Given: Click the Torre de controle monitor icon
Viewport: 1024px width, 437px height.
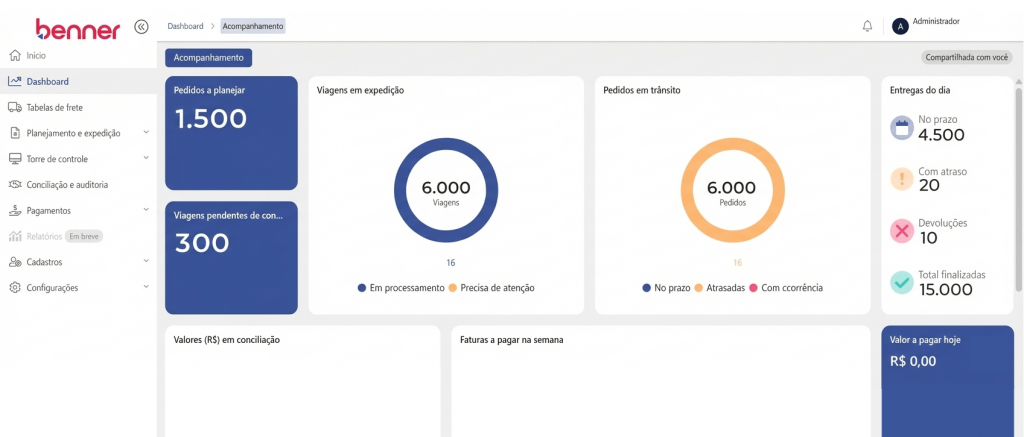Looking at the screenshot, I should (x=15, y=159).
